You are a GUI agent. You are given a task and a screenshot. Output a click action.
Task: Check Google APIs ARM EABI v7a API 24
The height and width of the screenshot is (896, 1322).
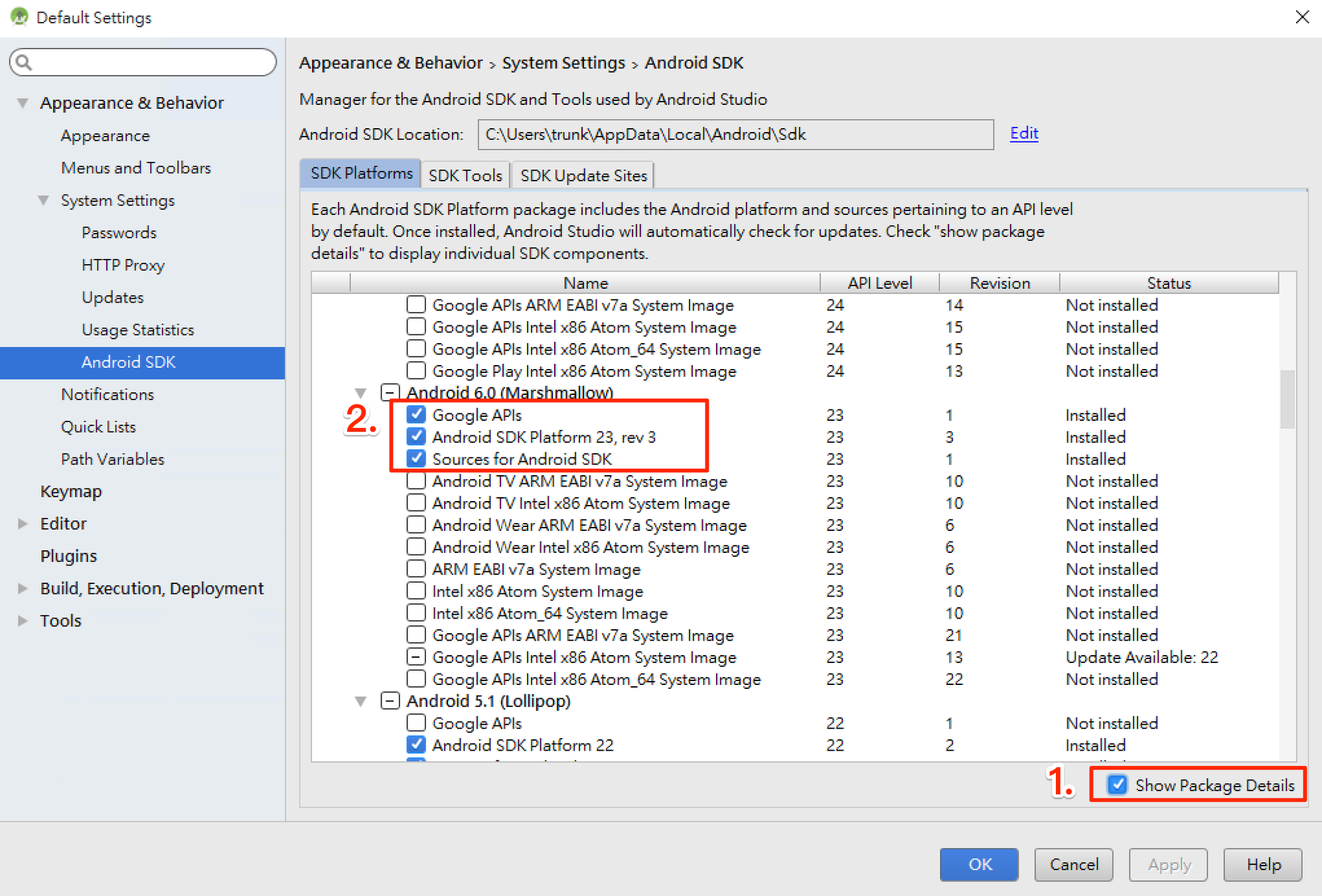(416, 305)
